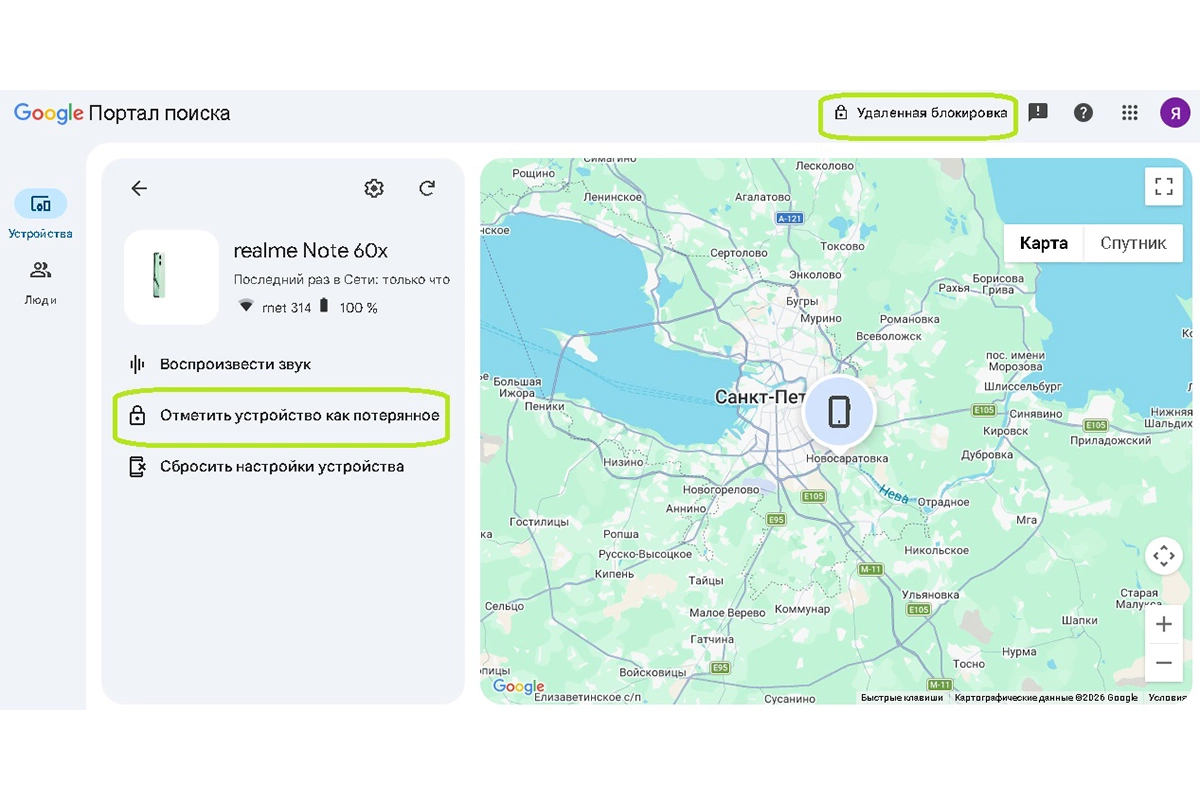This screenshot has height=800, width=1200.
Task: Click Последний раз в Сети text
Action: [342, 280]
